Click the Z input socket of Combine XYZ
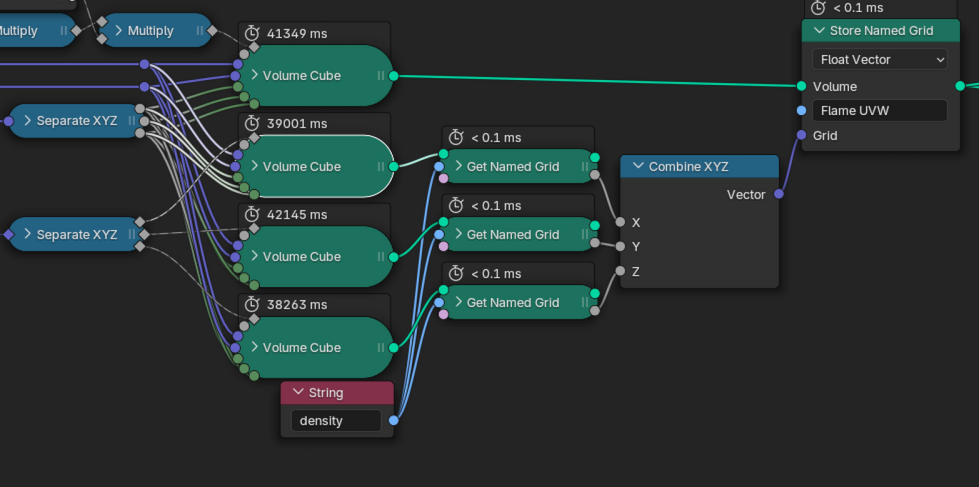 [620, 271]
